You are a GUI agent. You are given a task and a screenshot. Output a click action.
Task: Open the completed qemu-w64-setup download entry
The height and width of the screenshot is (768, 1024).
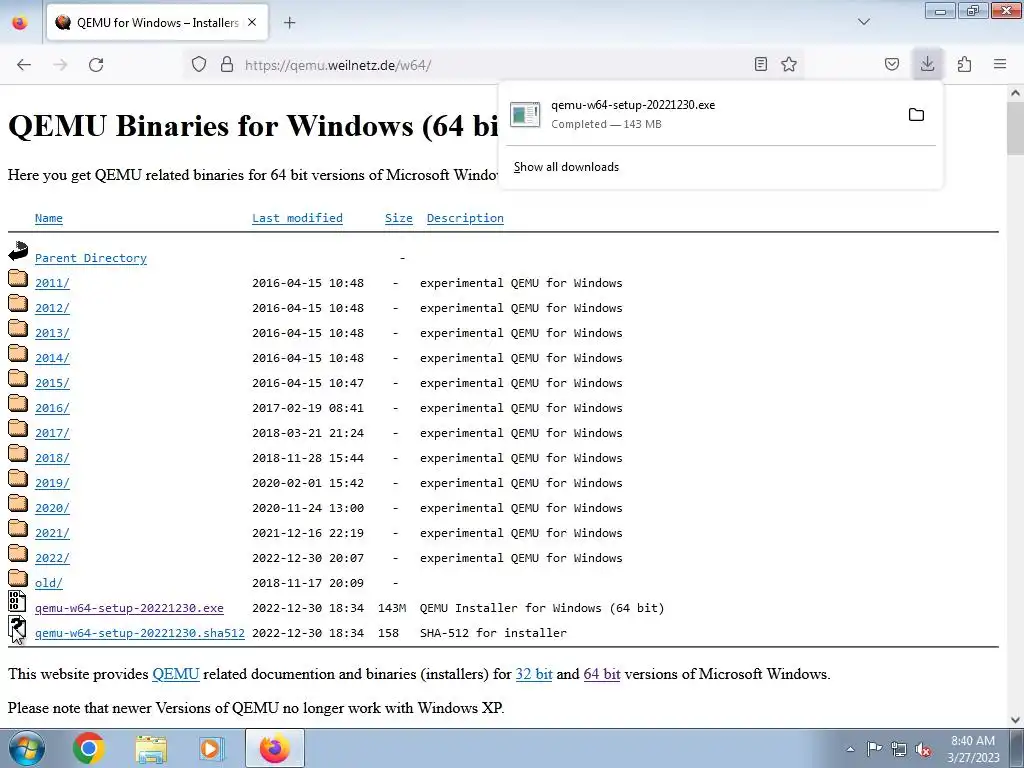tap(699, 114)
